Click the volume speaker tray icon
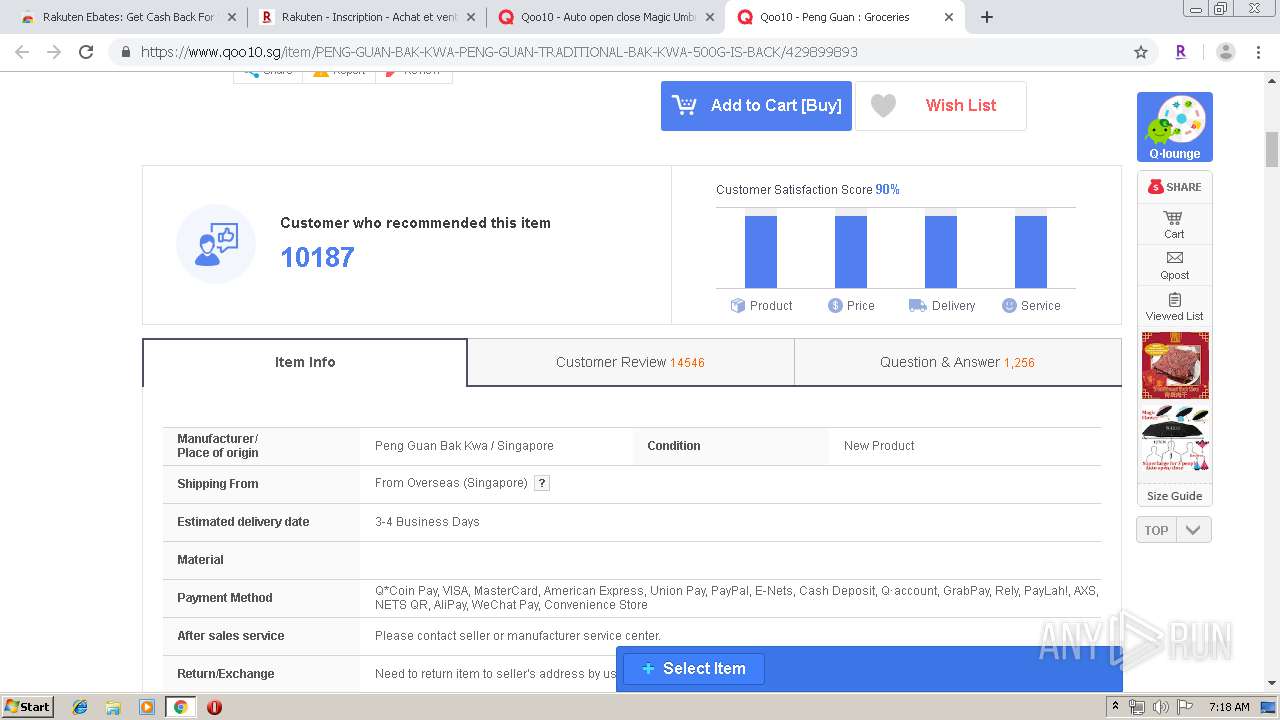Screen dimensions: 1280x720 coord(1160,707)
